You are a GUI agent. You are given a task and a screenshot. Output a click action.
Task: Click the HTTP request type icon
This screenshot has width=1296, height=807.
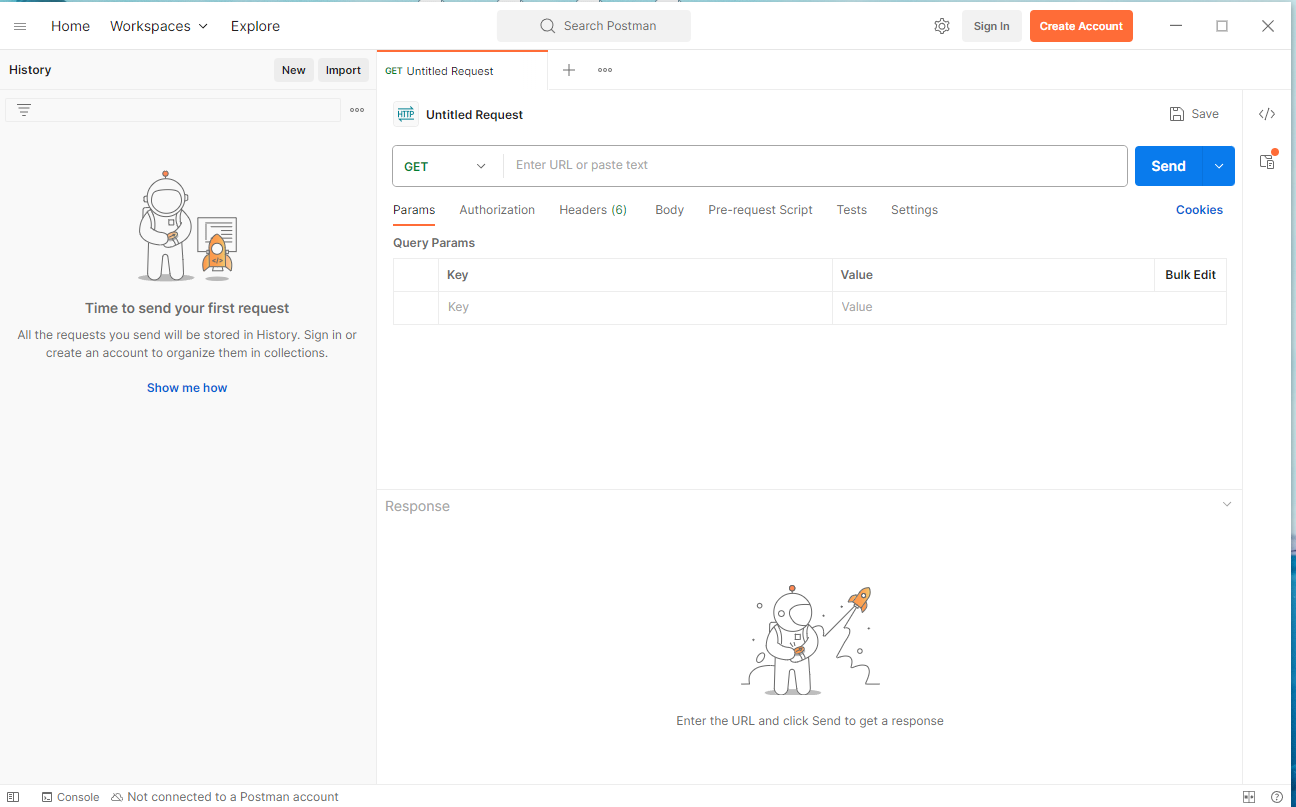pos(406,114)
